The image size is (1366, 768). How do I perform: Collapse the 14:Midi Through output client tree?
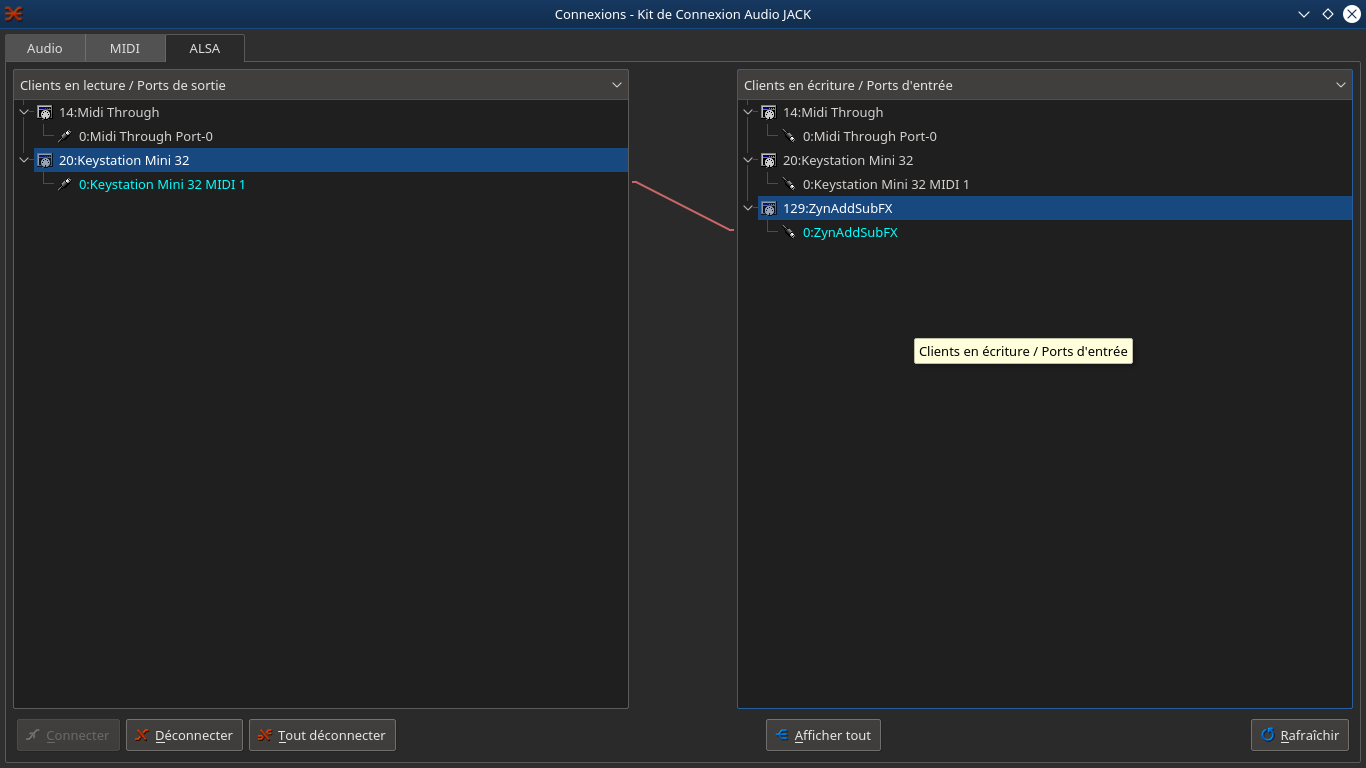(x=25, y=113)
